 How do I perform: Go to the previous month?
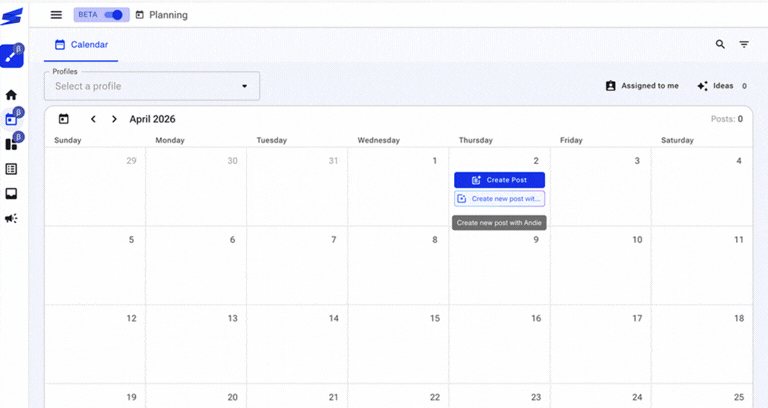click(x=93, y=119)
